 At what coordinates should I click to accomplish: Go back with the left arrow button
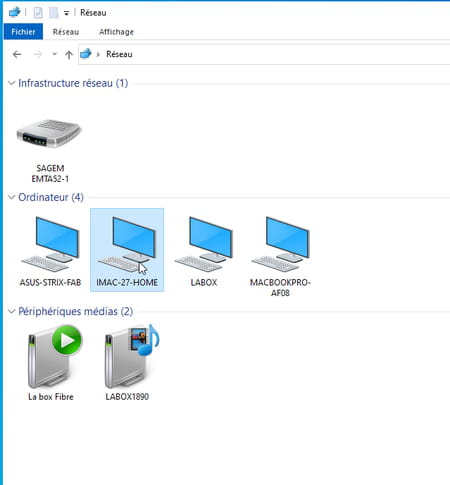[x=17, y=54]
